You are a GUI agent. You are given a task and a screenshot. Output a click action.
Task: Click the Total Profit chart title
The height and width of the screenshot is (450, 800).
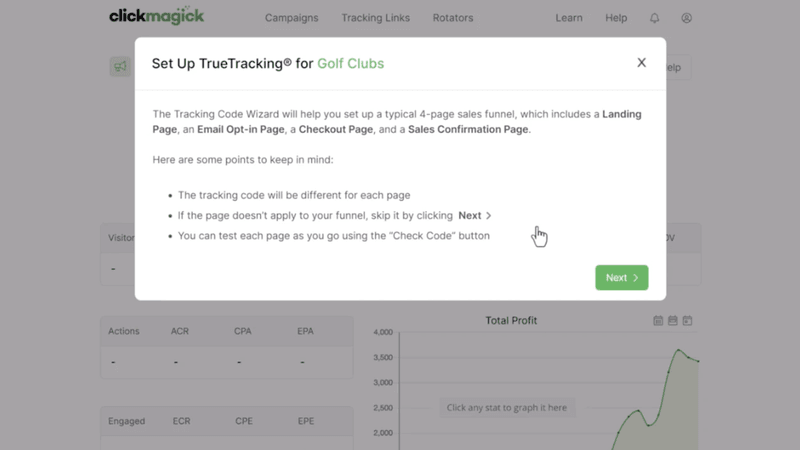point(511,321)
